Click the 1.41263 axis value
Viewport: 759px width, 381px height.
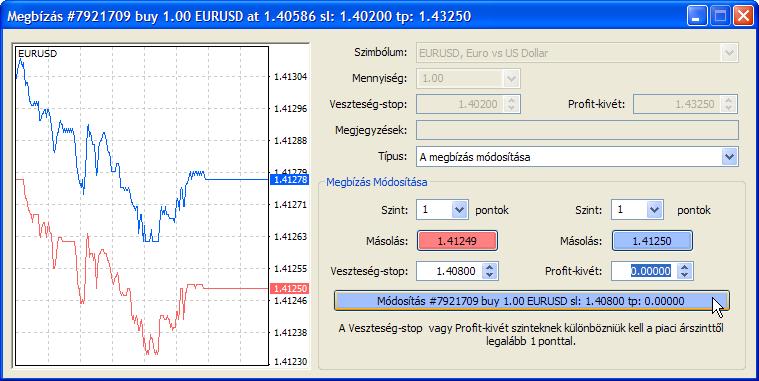[x=290, y=237]
